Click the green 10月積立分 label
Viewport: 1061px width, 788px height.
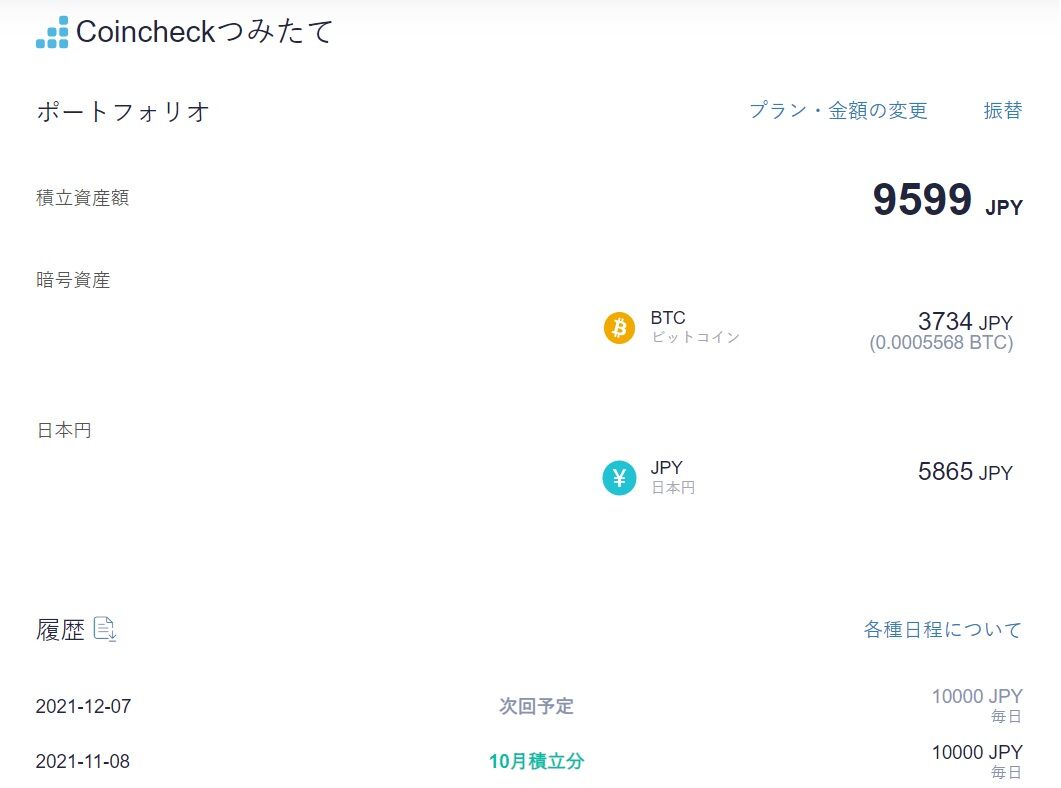(536, 762)
